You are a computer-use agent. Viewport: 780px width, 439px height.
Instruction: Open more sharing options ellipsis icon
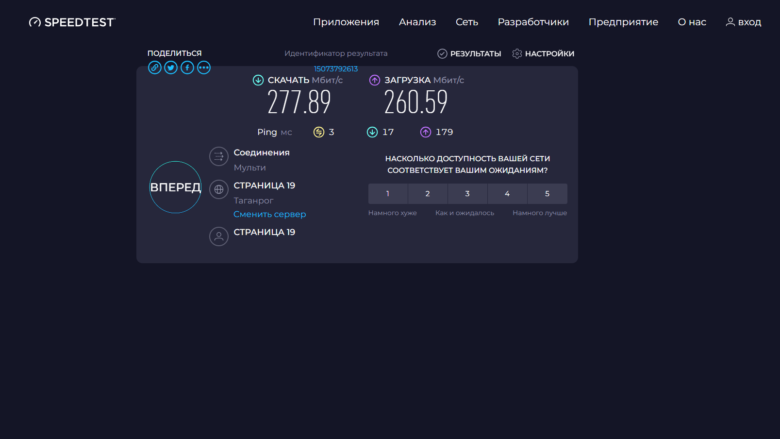pos(203,68)
